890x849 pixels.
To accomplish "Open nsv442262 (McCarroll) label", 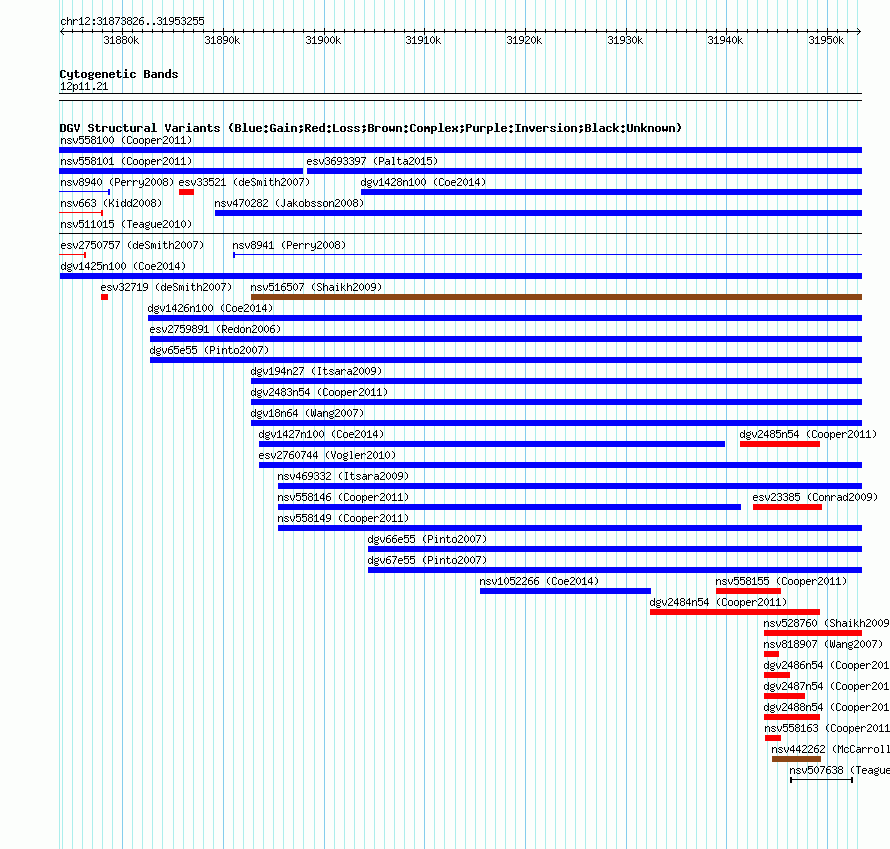I will click(830, 749).
